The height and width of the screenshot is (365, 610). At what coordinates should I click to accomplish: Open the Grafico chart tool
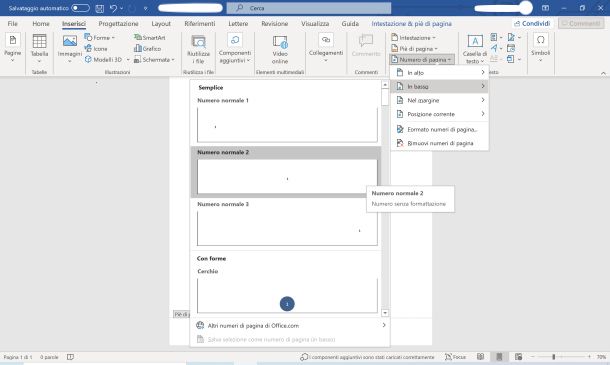(x=147, y=49)
